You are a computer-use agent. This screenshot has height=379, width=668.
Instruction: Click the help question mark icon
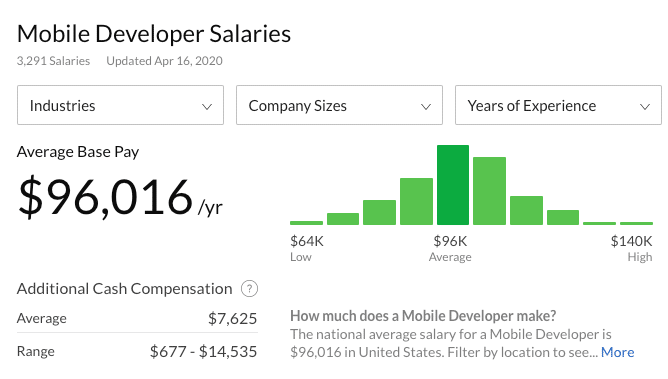249,289
